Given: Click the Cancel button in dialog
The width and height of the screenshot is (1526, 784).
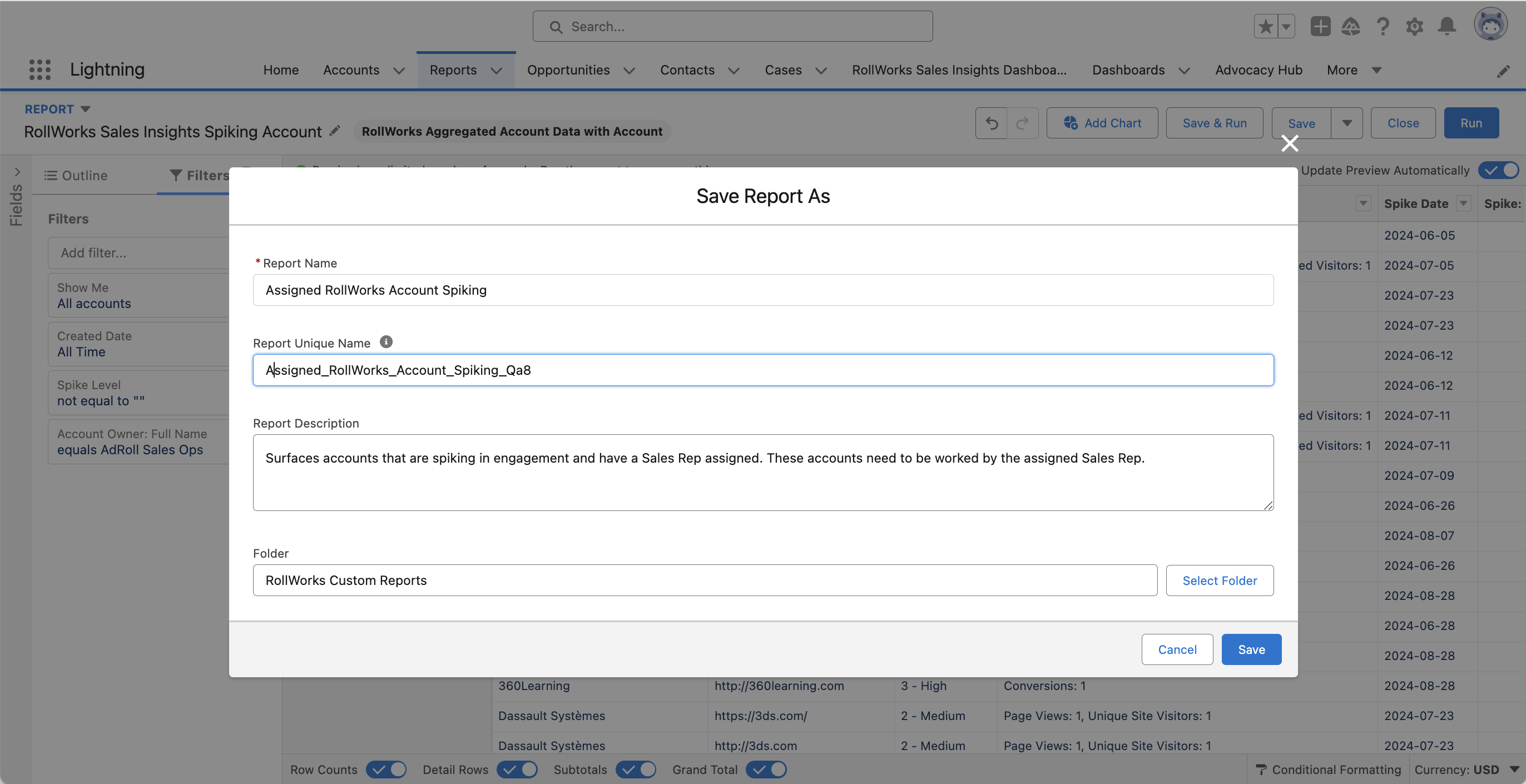Looking at the screenshot, I should point(1177,649).
